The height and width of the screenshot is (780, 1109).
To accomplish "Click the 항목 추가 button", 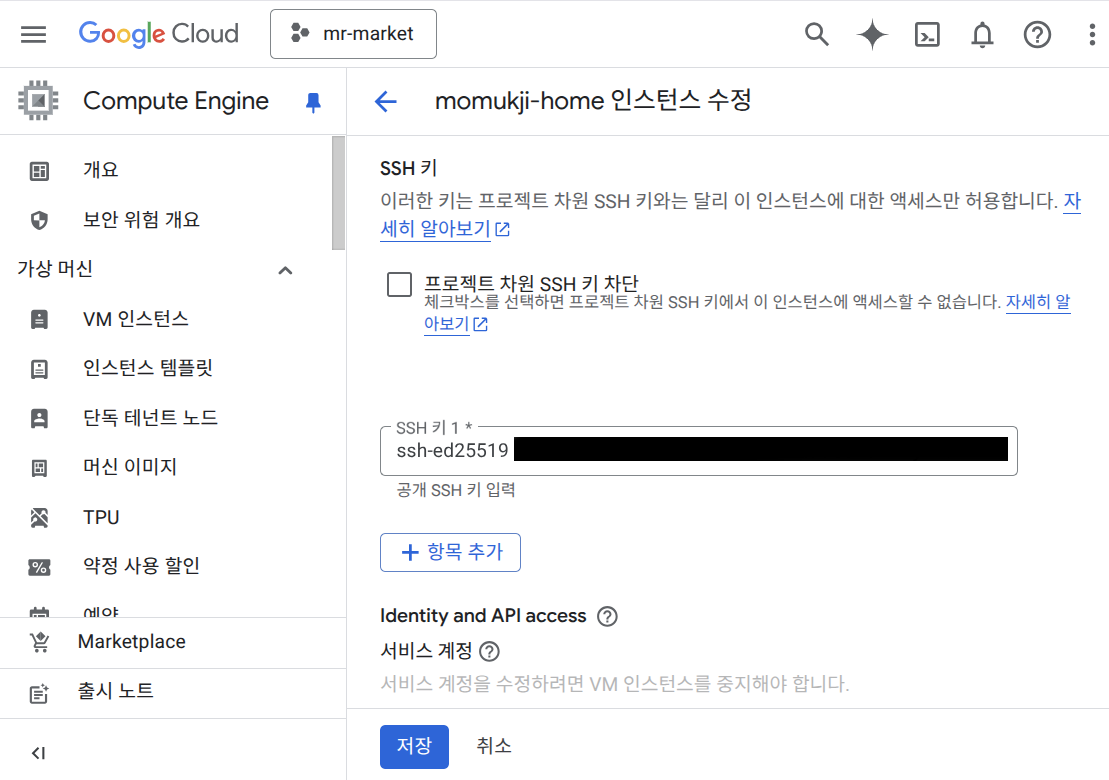I will [450, 552].
